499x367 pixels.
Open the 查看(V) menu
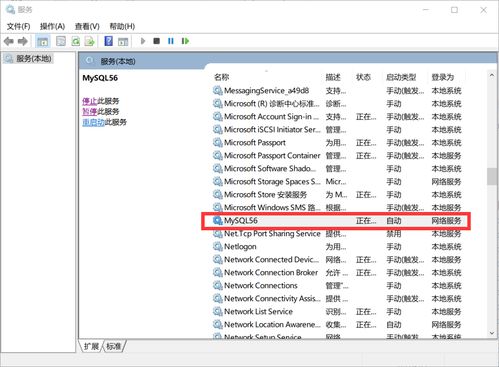tap(87, 26)
